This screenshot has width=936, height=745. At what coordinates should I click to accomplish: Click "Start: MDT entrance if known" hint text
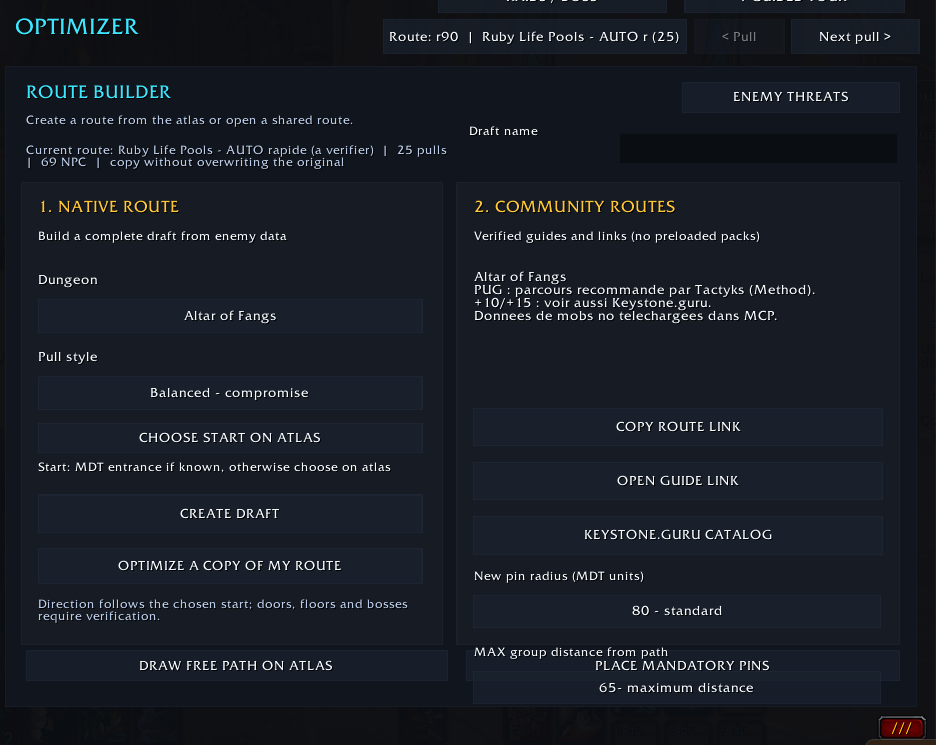click(x=214, y=467)
